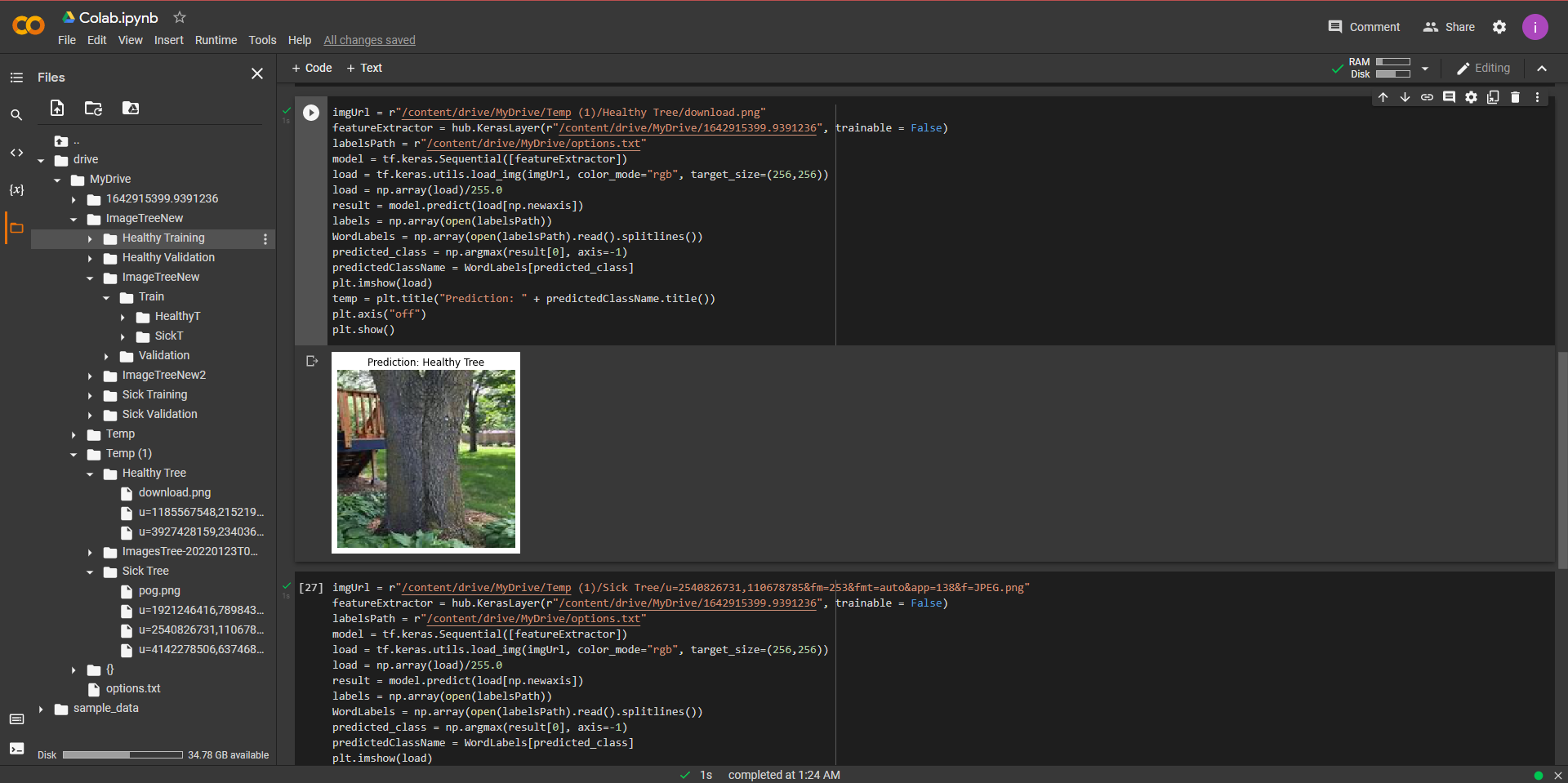The image size is (1568, 783).
Task: Open more cell actions menu
Action: (x=1537, y=97)
